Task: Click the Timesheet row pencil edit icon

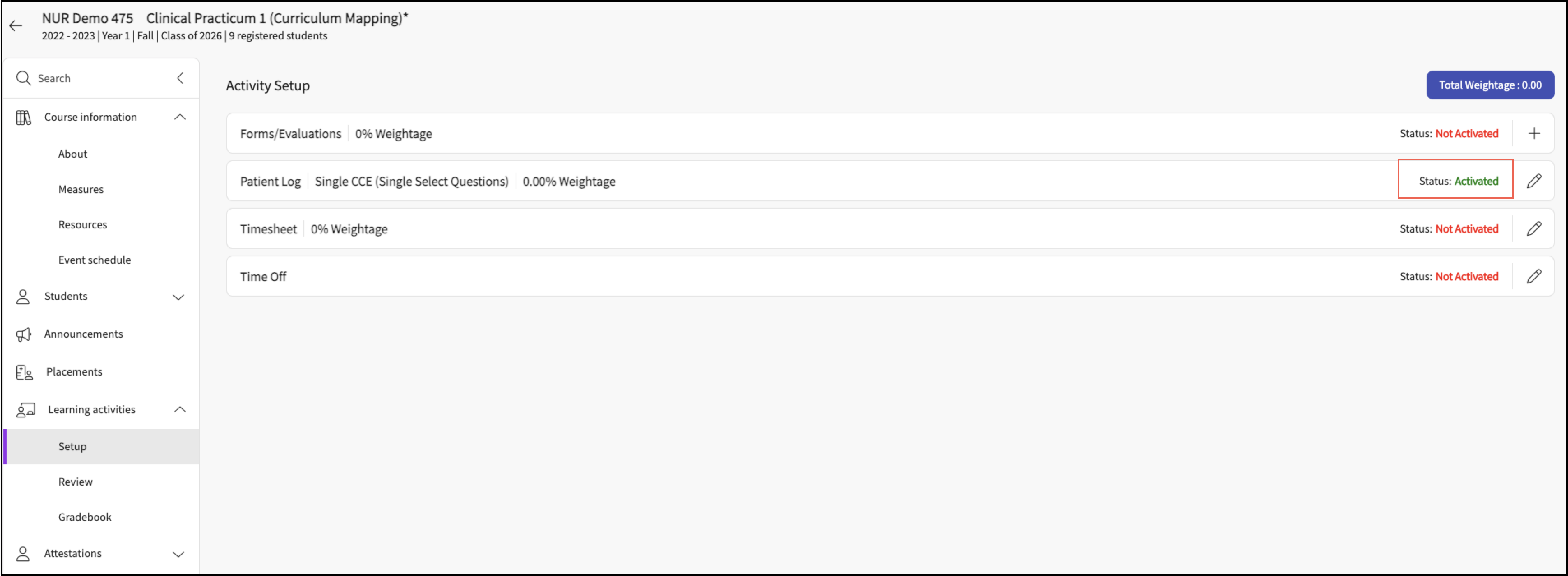Action: pyautogui.click(x=1533, y=229)
